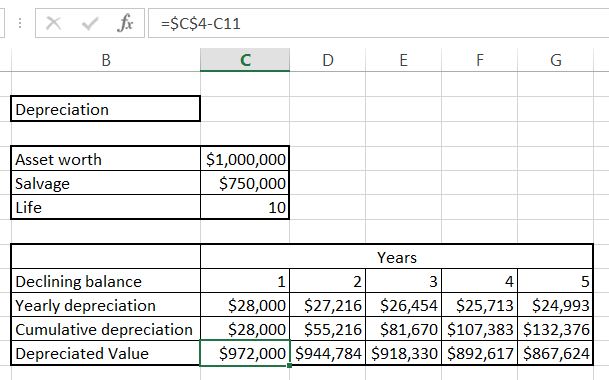Click the Cancel X icon in formula bar
Screen dimensions: 609x380
[x=53, y=23]
